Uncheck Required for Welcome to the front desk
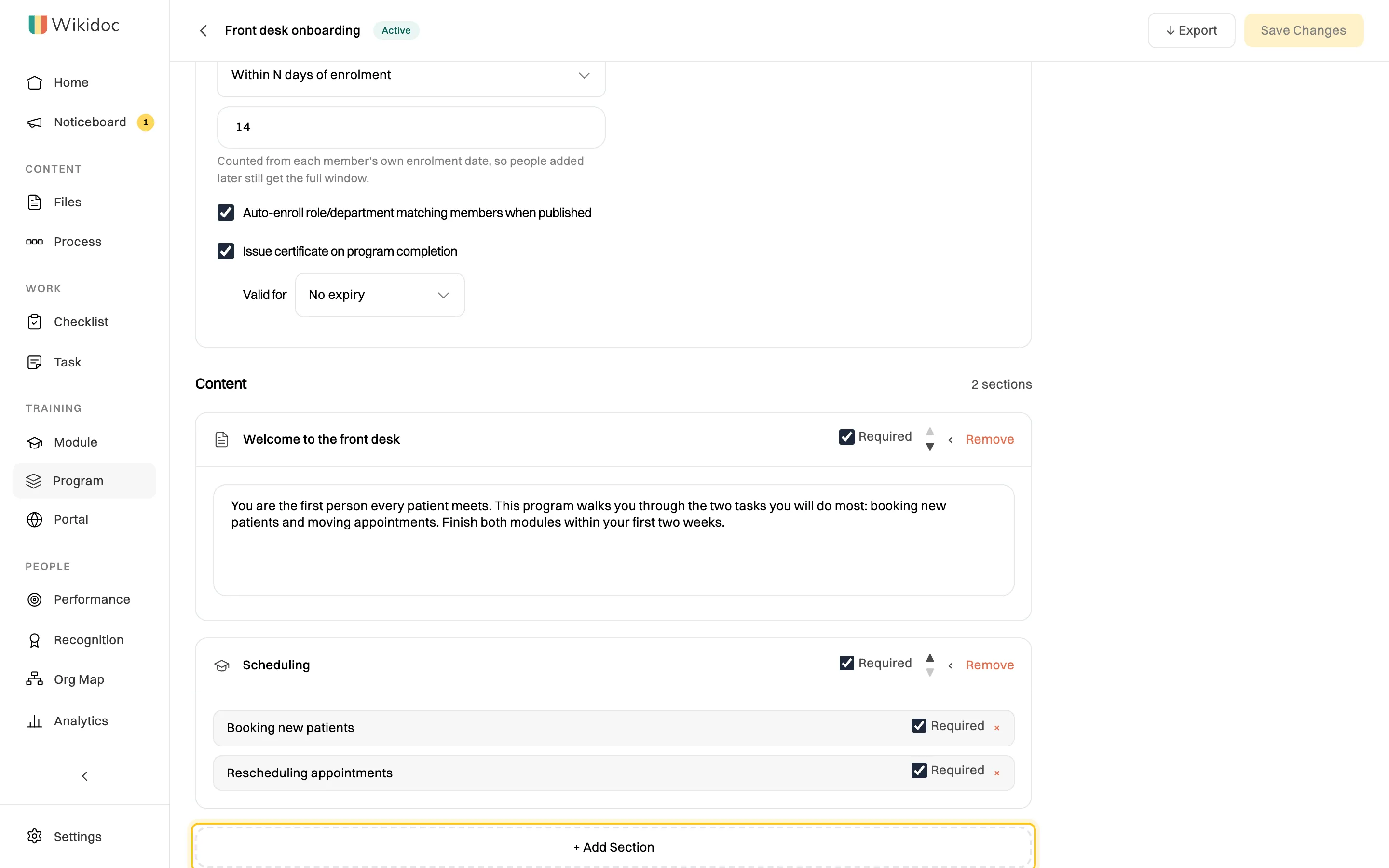The height and width of the screenshot is (868, 1389). point(846,437)
